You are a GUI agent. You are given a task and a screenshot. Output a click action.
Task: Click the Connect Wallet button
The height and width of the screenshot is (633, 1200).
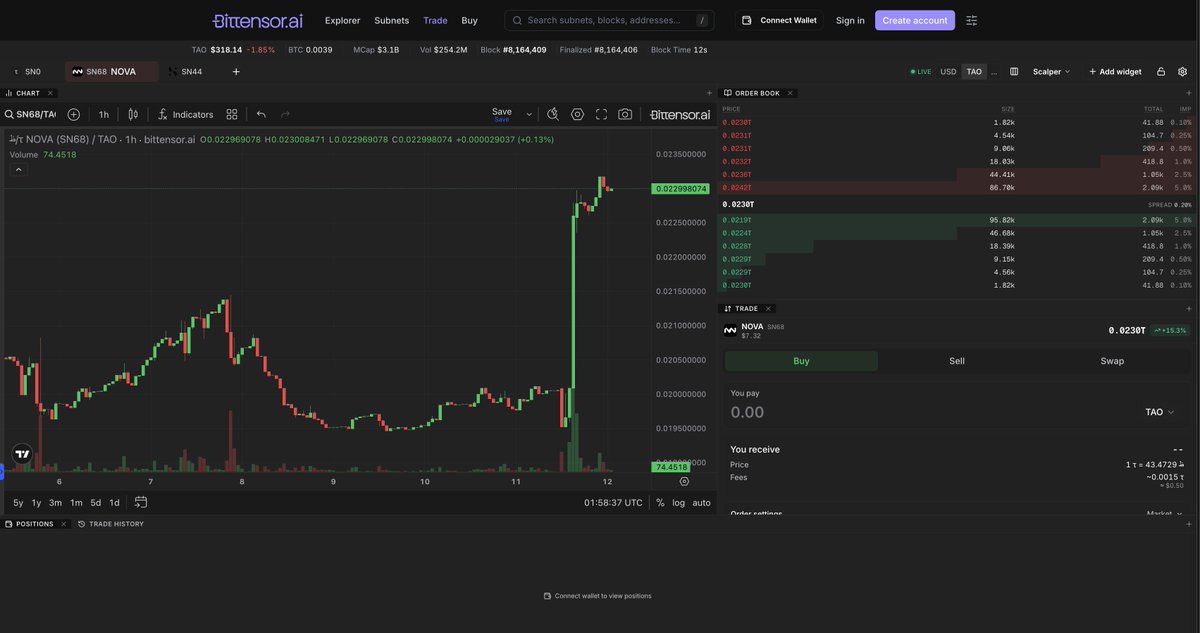coord(780,20)
